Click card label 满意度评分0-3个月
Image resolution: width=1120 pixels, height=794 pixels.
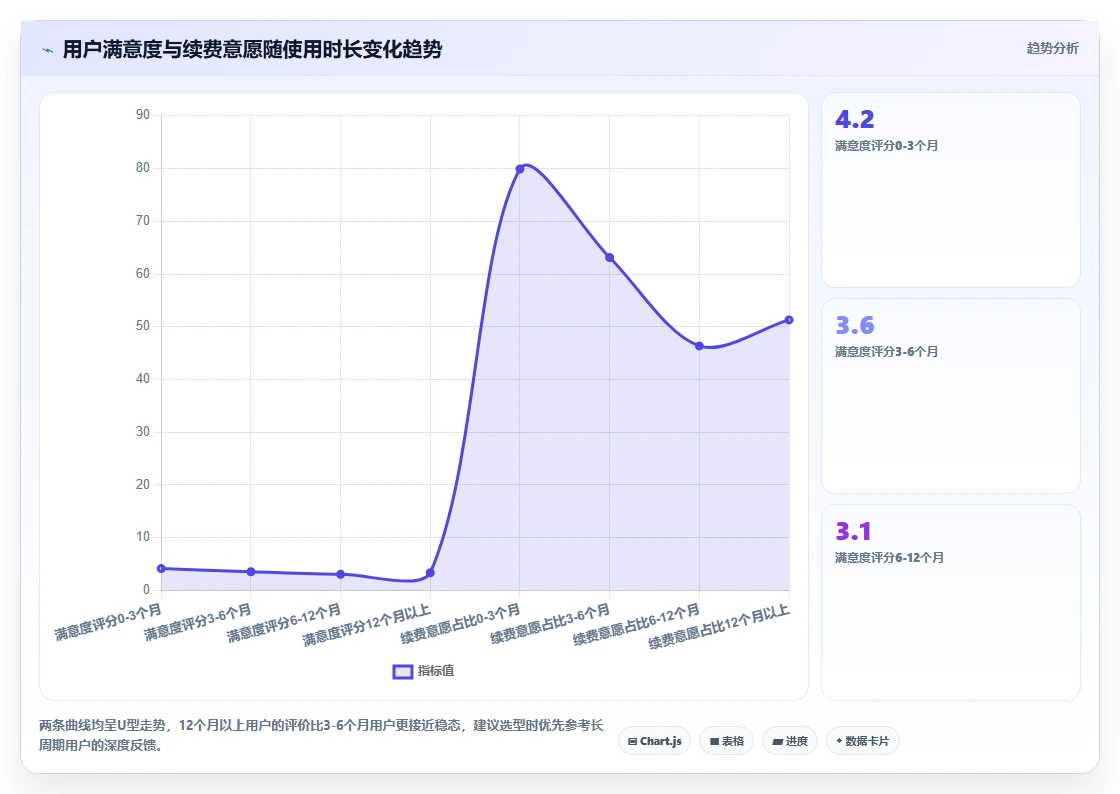(886, 146)
